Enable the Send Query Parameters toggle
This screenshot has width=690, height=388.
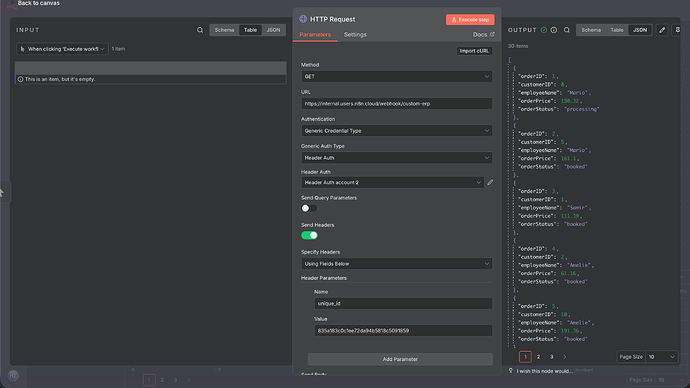click(x=309, y=208)
